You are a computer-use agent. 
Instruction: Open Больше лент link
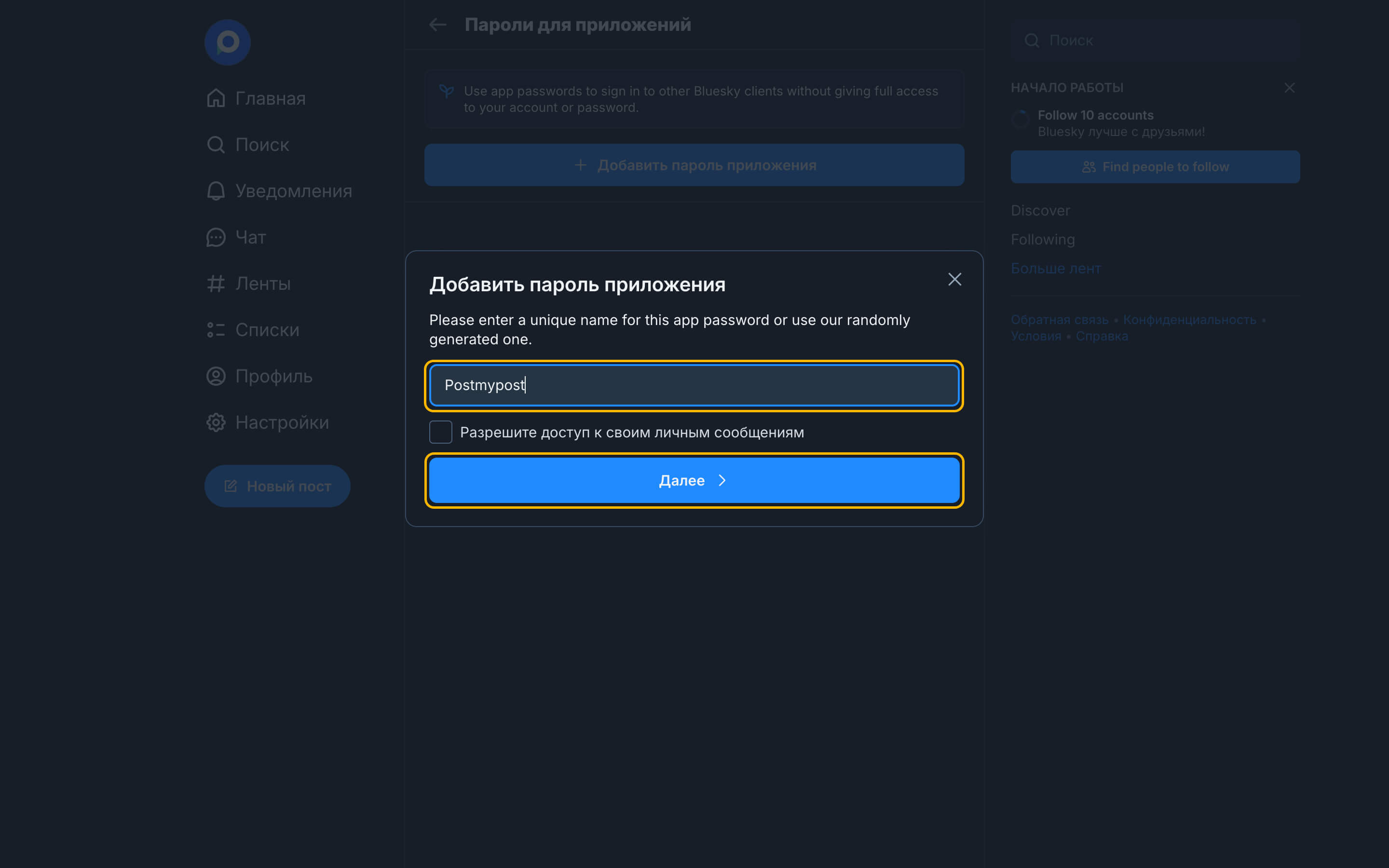click(1056, 268)
